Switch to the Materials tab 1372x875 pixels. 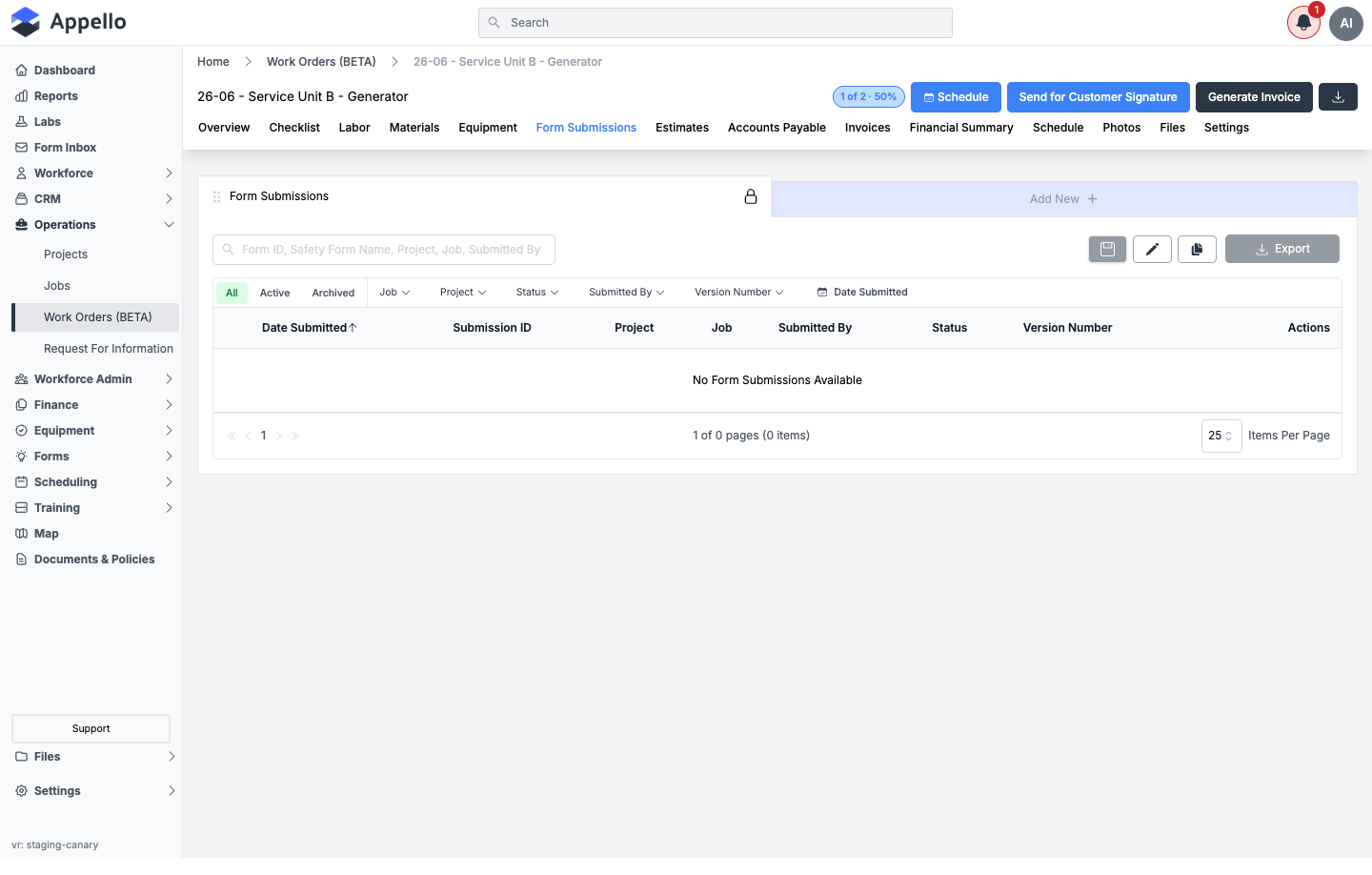(x=414, y=128)
